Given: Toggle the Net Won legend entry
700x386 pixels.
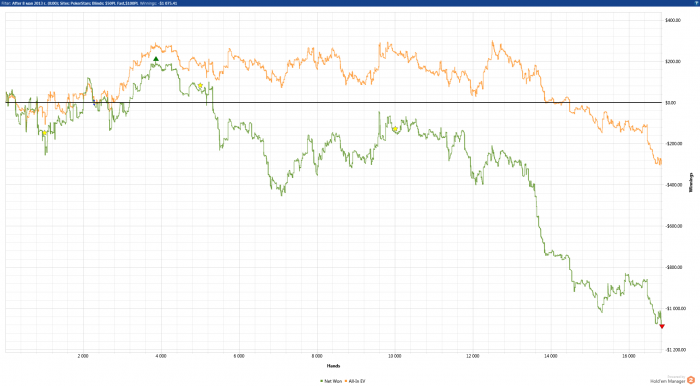Looking at the screenshot, I should (331, 381).
